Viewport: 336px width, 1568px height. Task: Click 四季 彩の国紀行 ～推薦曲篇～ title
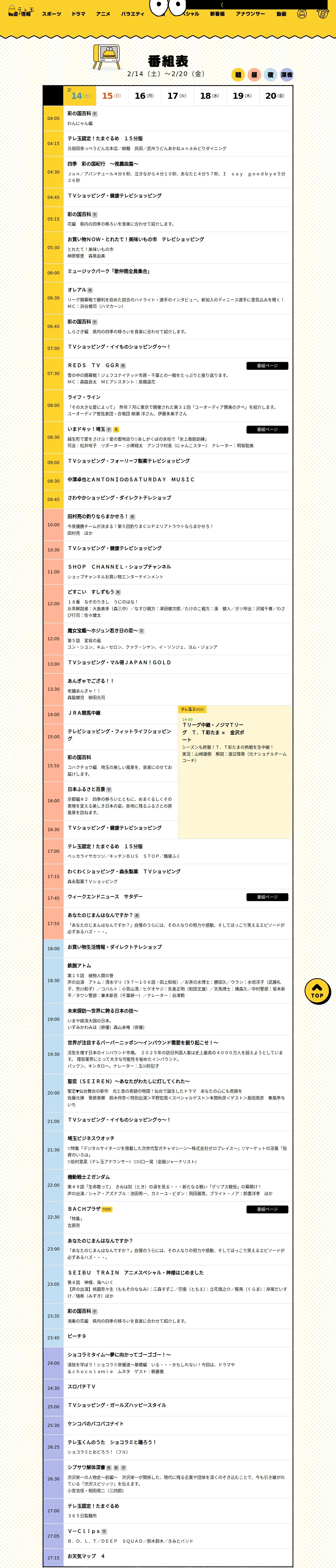(103, 164)
